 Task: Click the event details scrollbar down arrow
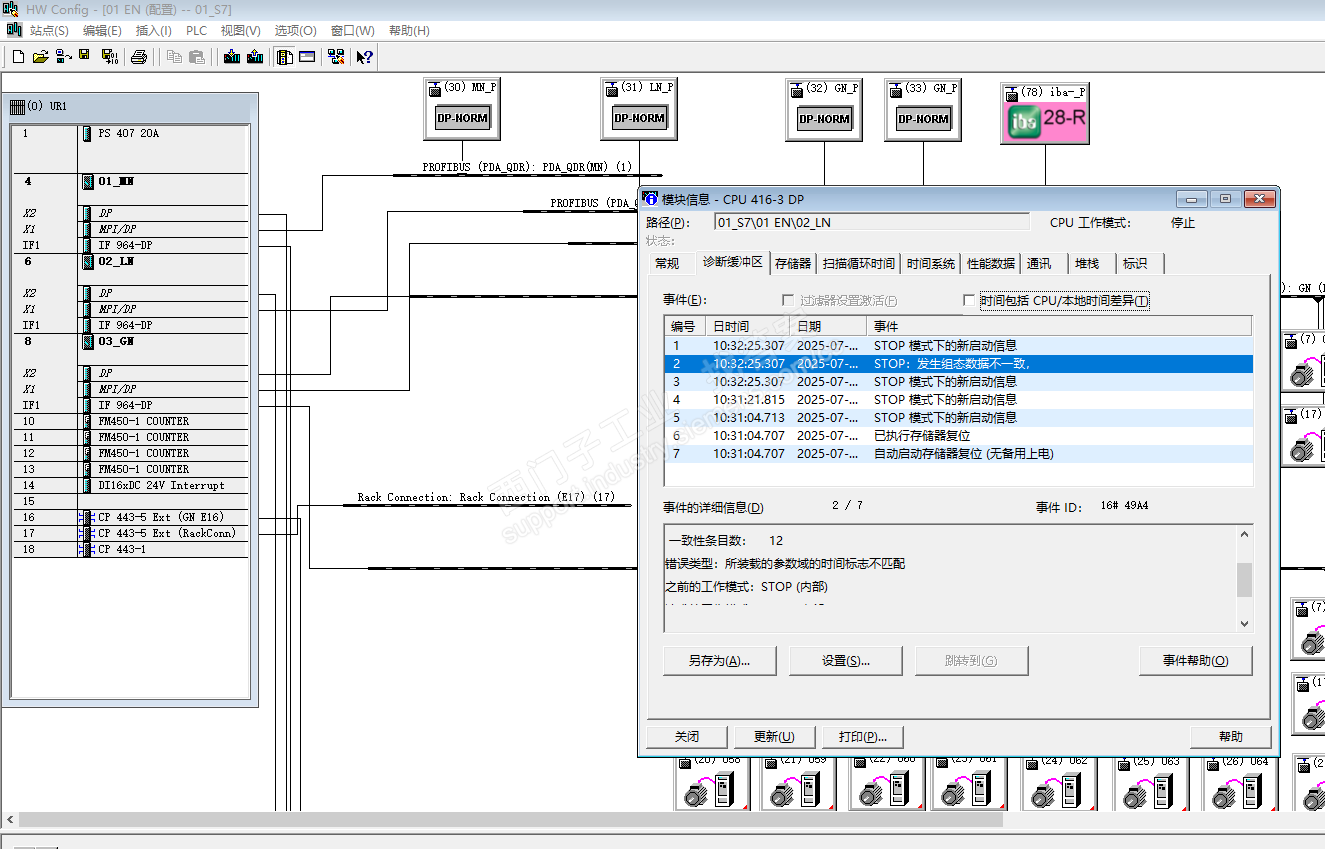[1244, 623]
